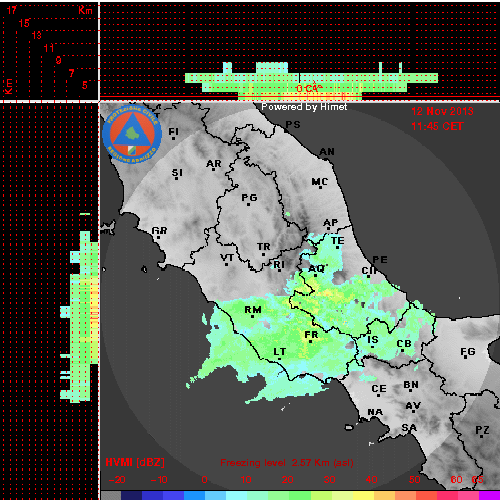The image size is (500, 500).
Task: Click the 12 Nov 2013 date label
Action: (442, 111)
